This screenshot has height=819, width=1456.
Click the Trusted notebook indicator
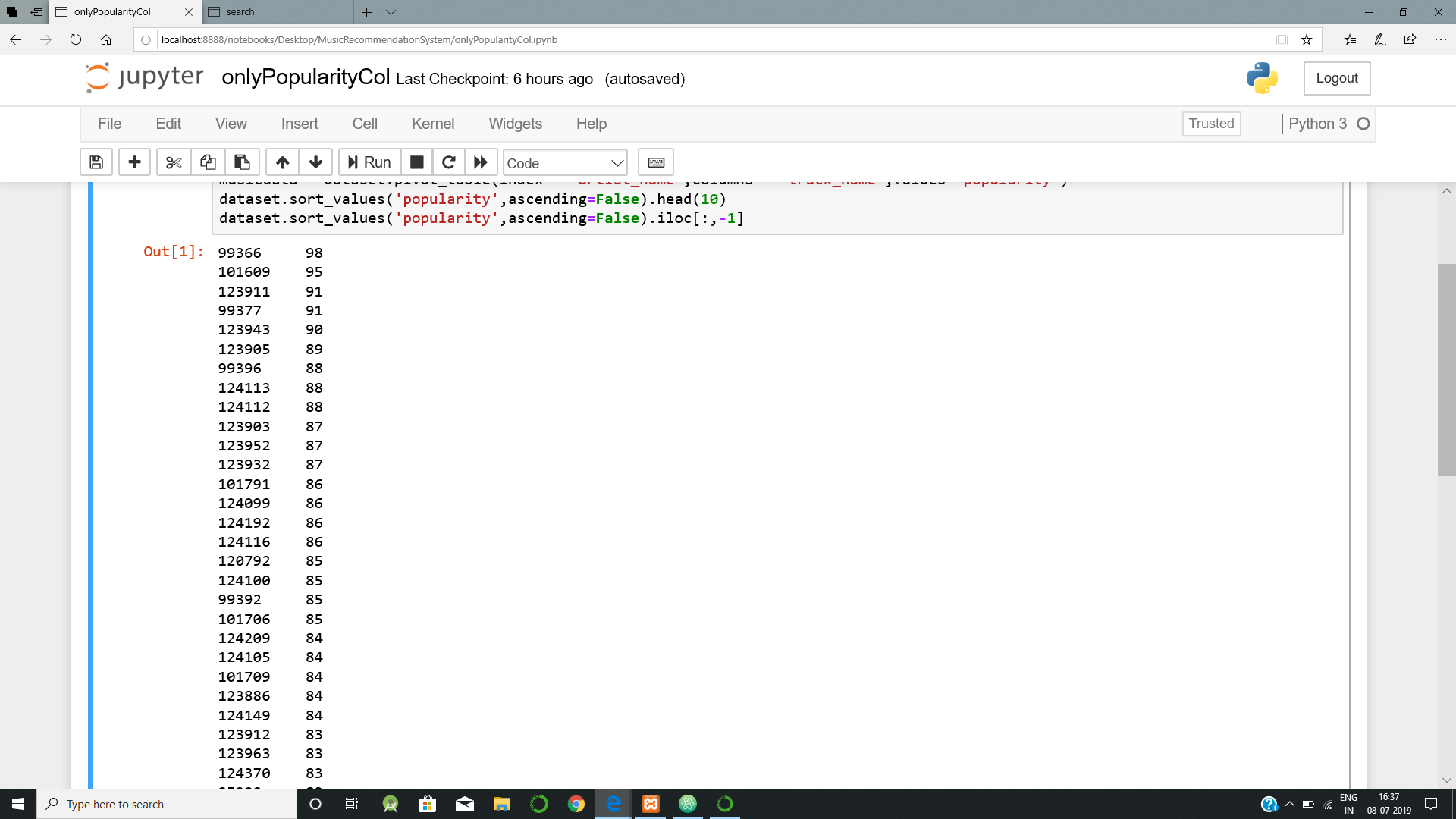[1211, 124]
